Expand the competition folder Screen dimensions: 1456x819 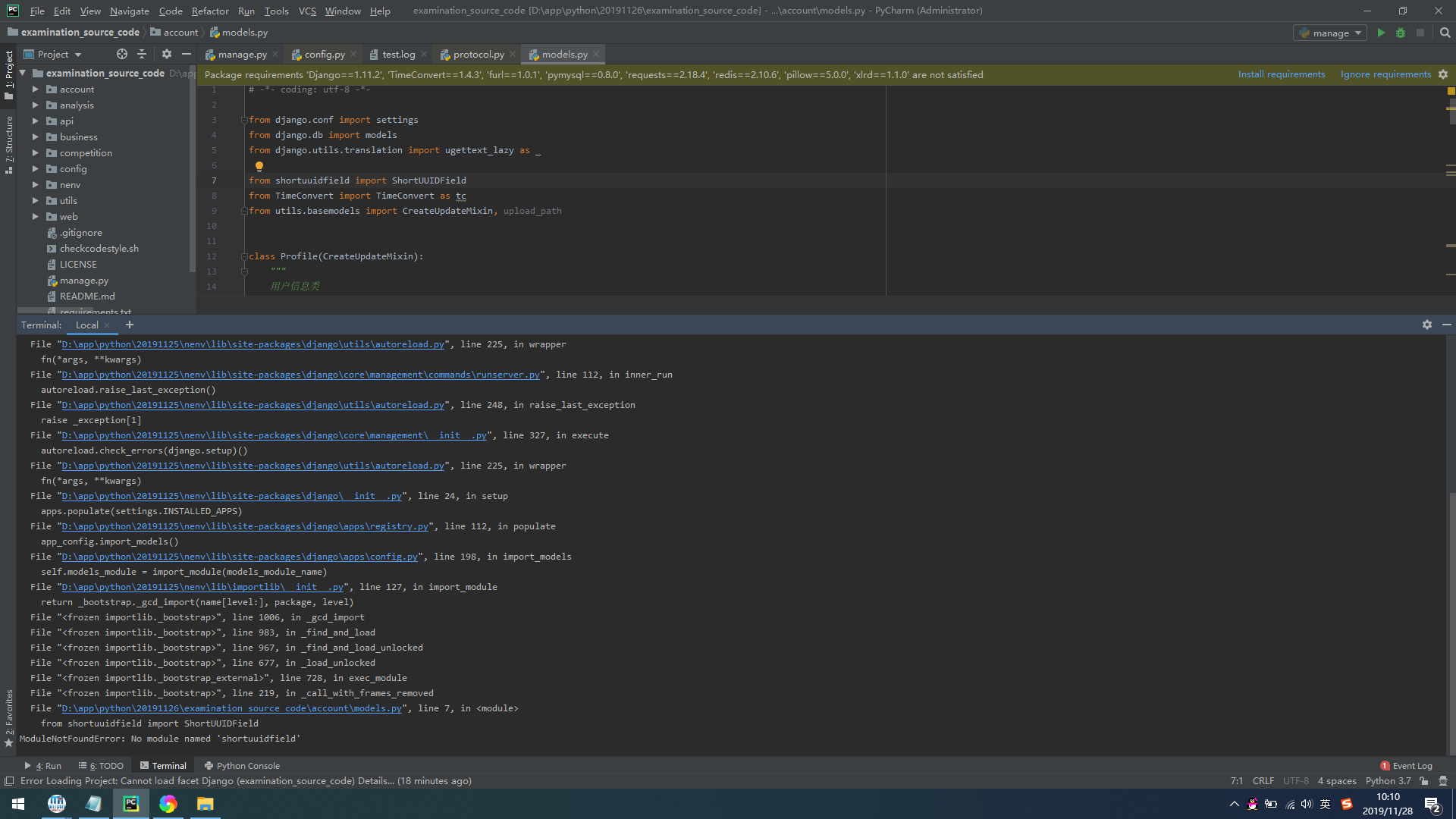point(35,153)
